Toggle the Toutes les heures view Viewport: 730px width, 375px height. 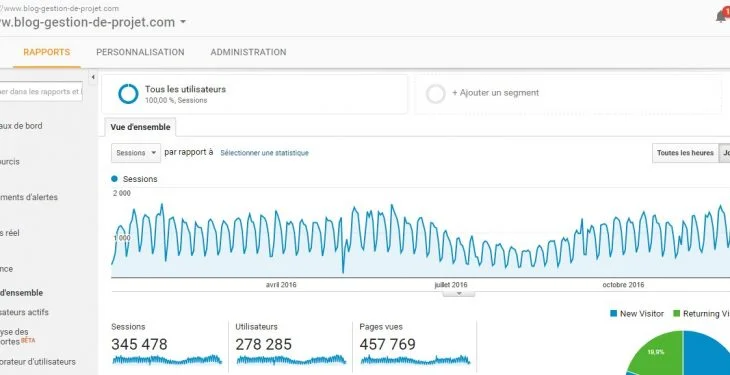685,153
